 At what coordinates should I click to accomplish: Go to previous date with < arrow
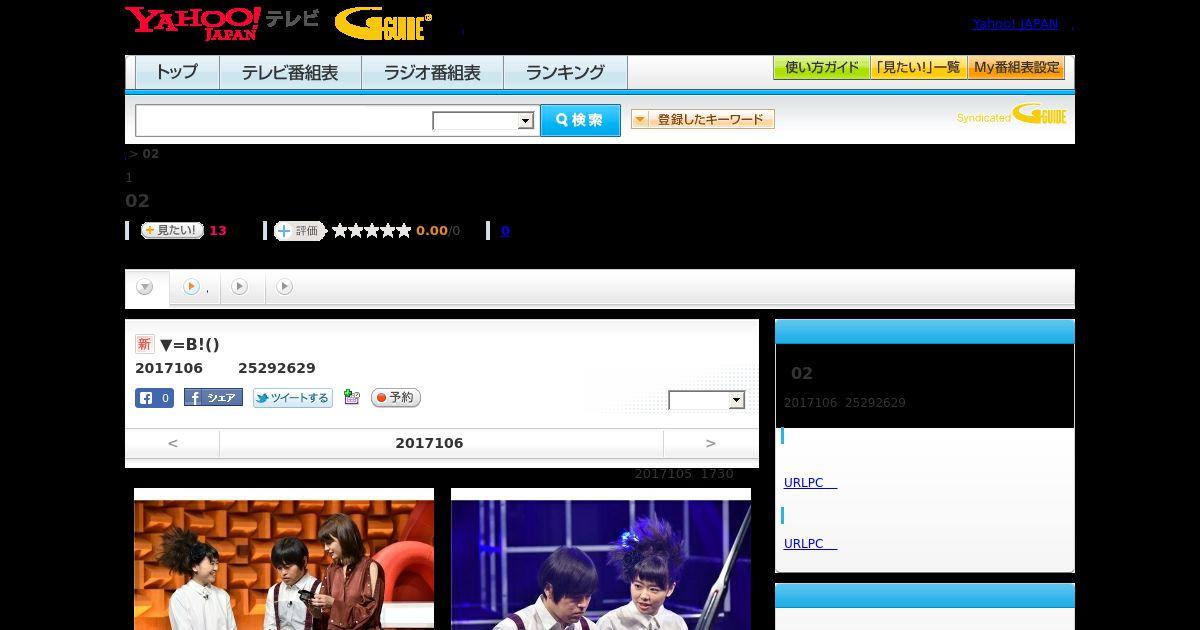[172, 443]
